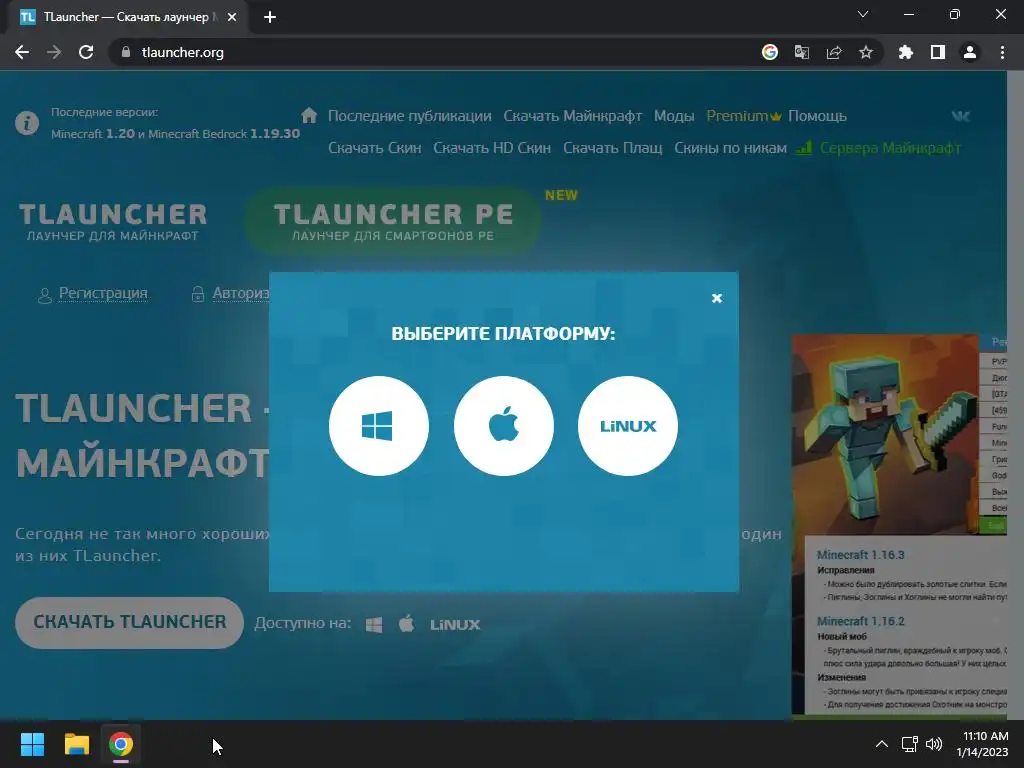The width and height of the screenshot is (1024, 768).
Task: Open the Google icon in the address bar
Action: pyautogui.click(x=769, y=52)
